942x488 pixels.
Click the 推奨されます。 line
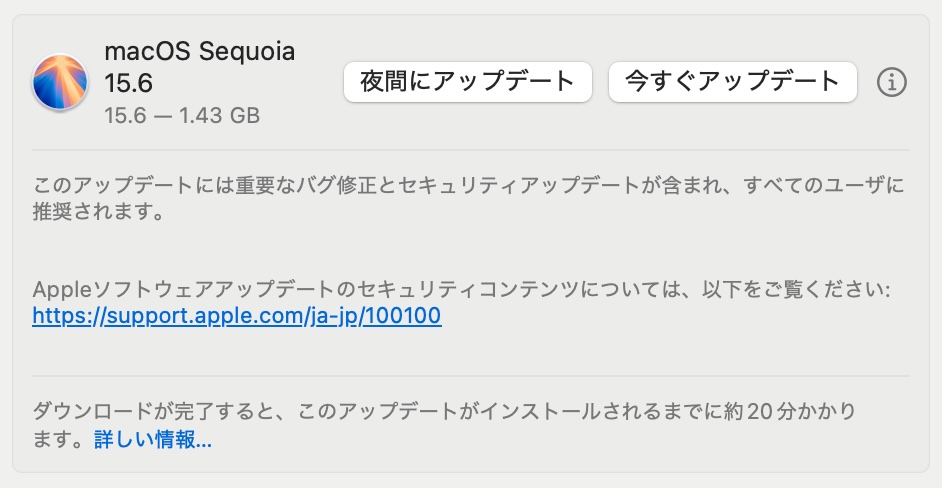tap(99, 212)
